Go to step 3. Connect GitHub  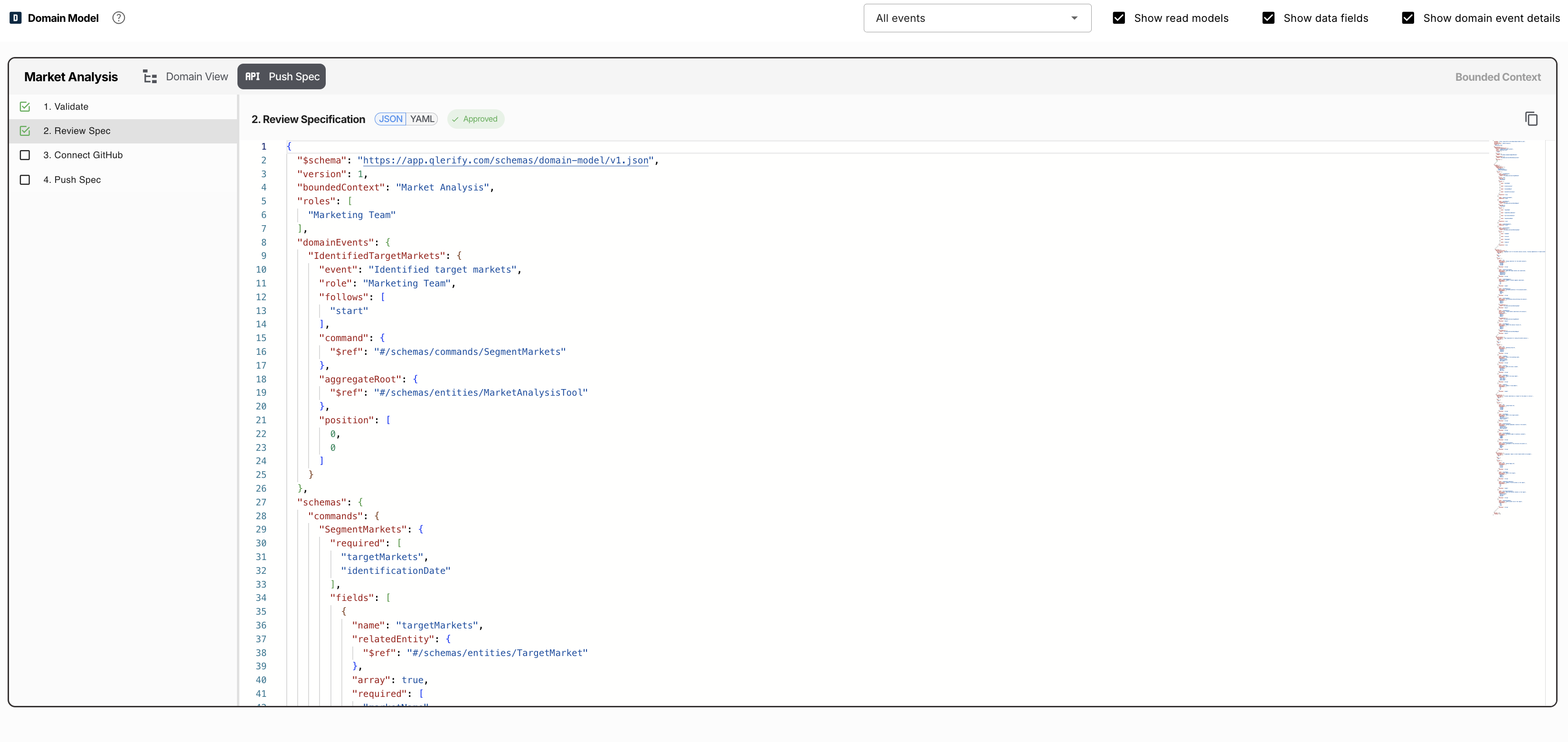pos(123,155)
